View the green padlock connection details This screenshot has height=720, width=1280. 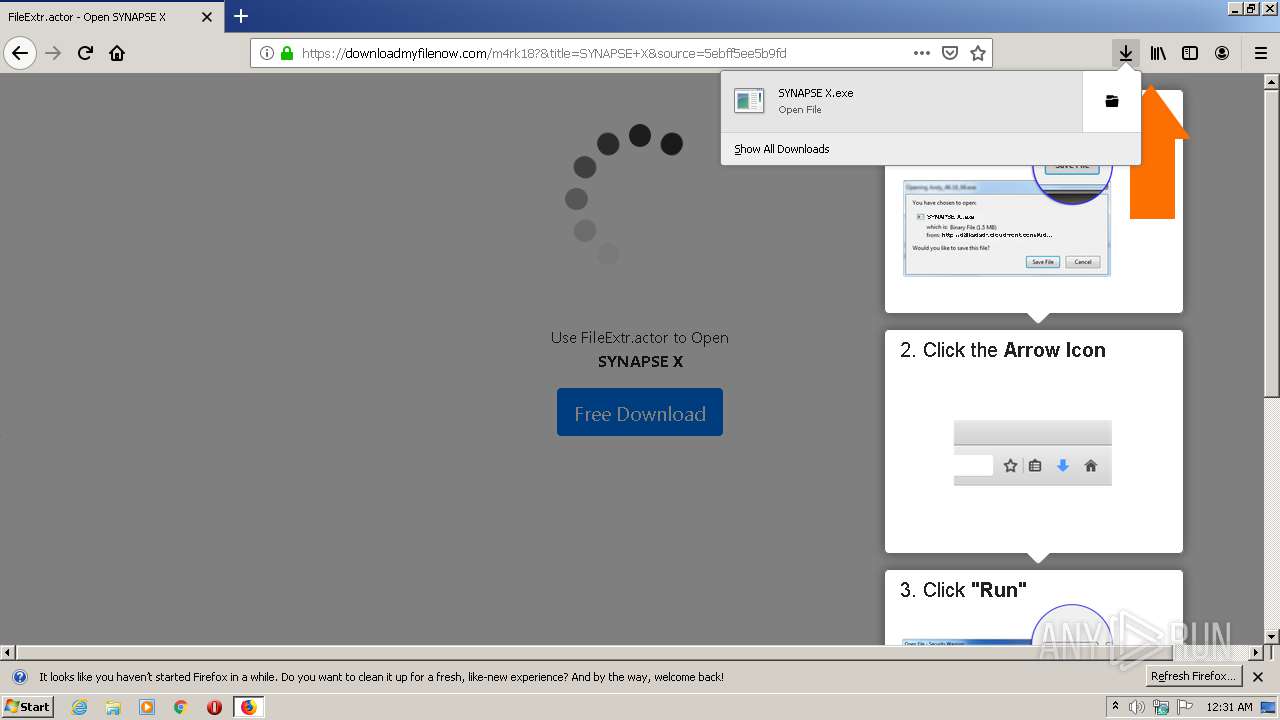(x=287, y=53)
